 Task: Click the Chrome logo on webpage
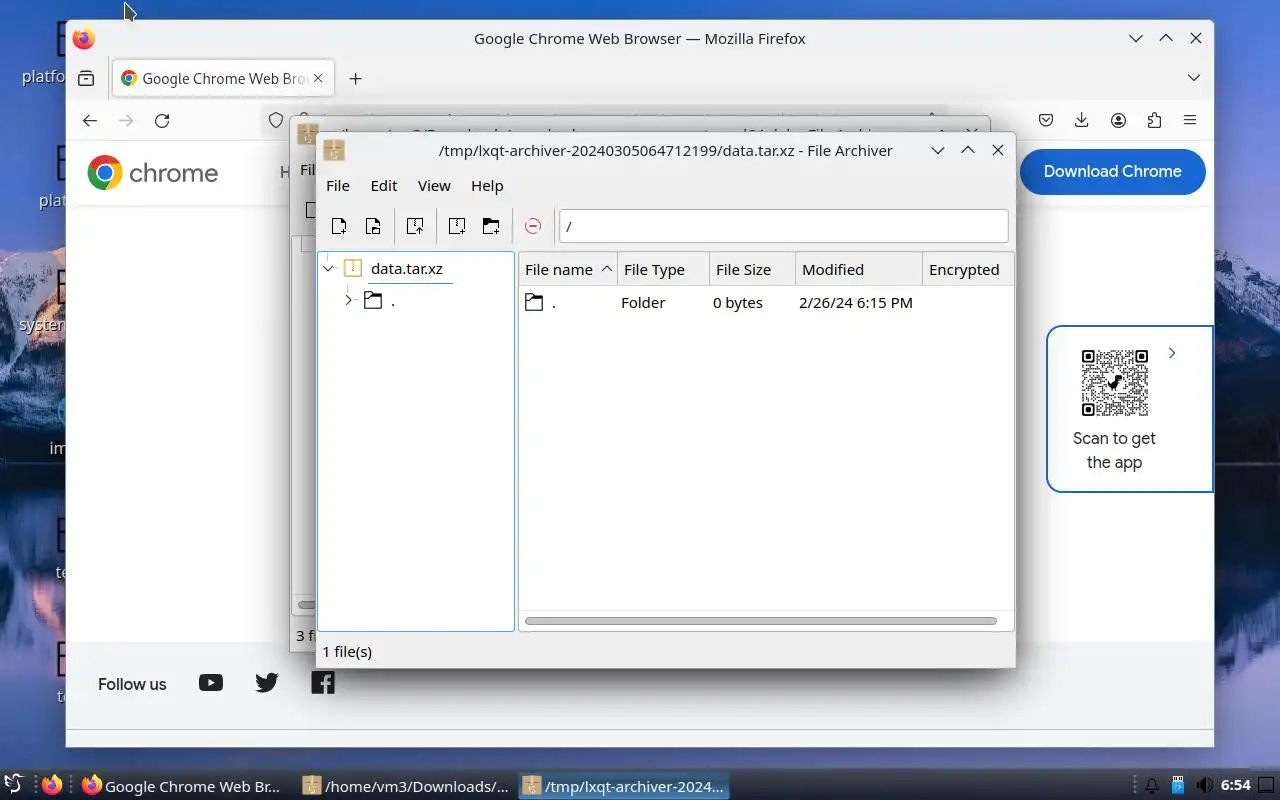[152, 173]
